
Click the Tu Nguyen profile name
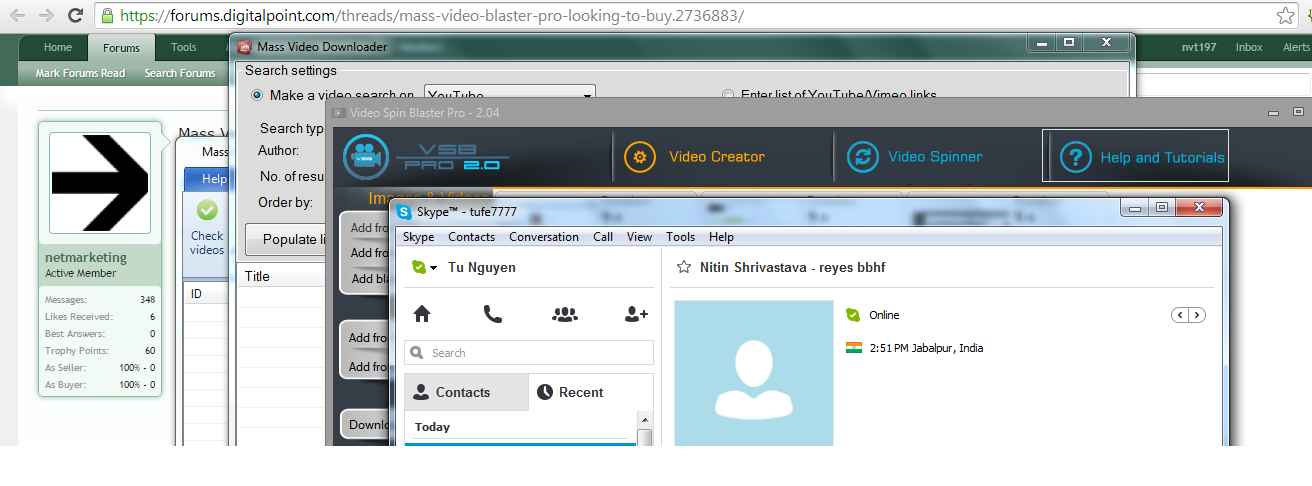(482, 268)
